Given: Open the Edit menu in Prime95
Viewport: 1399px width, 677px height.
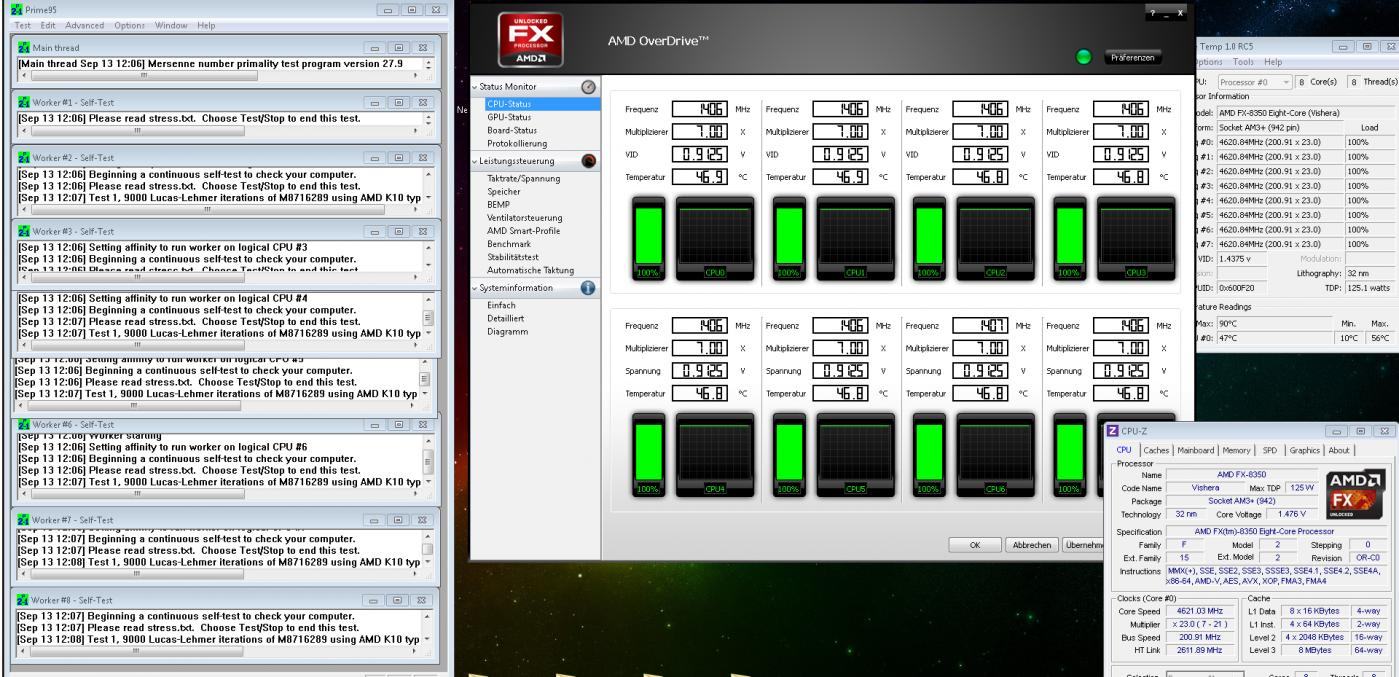Looking at the screenshot, I should click(48, 24).
